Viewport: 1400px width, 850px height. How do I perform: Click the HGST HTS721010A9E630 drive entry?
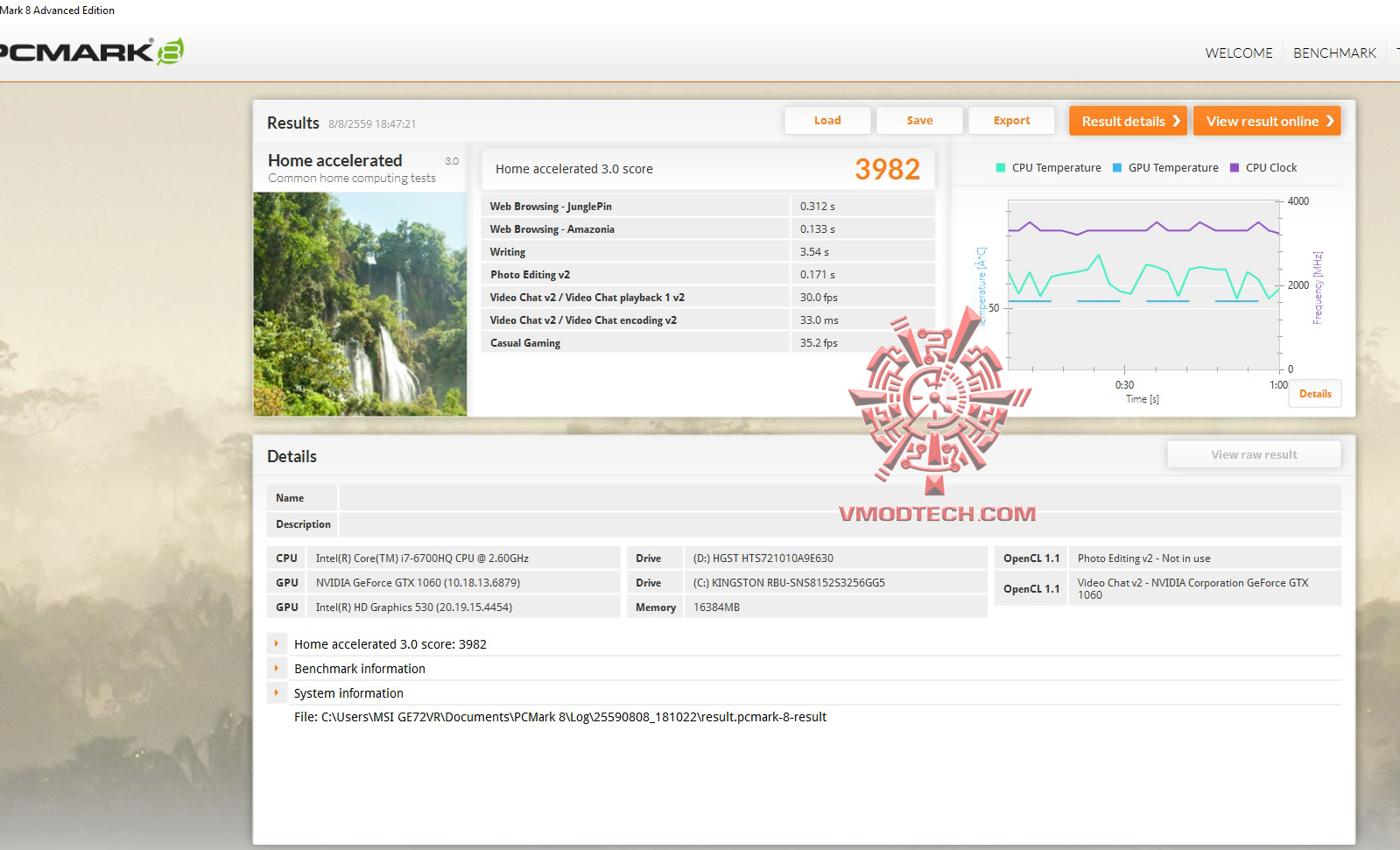click(x=763, y=558)
